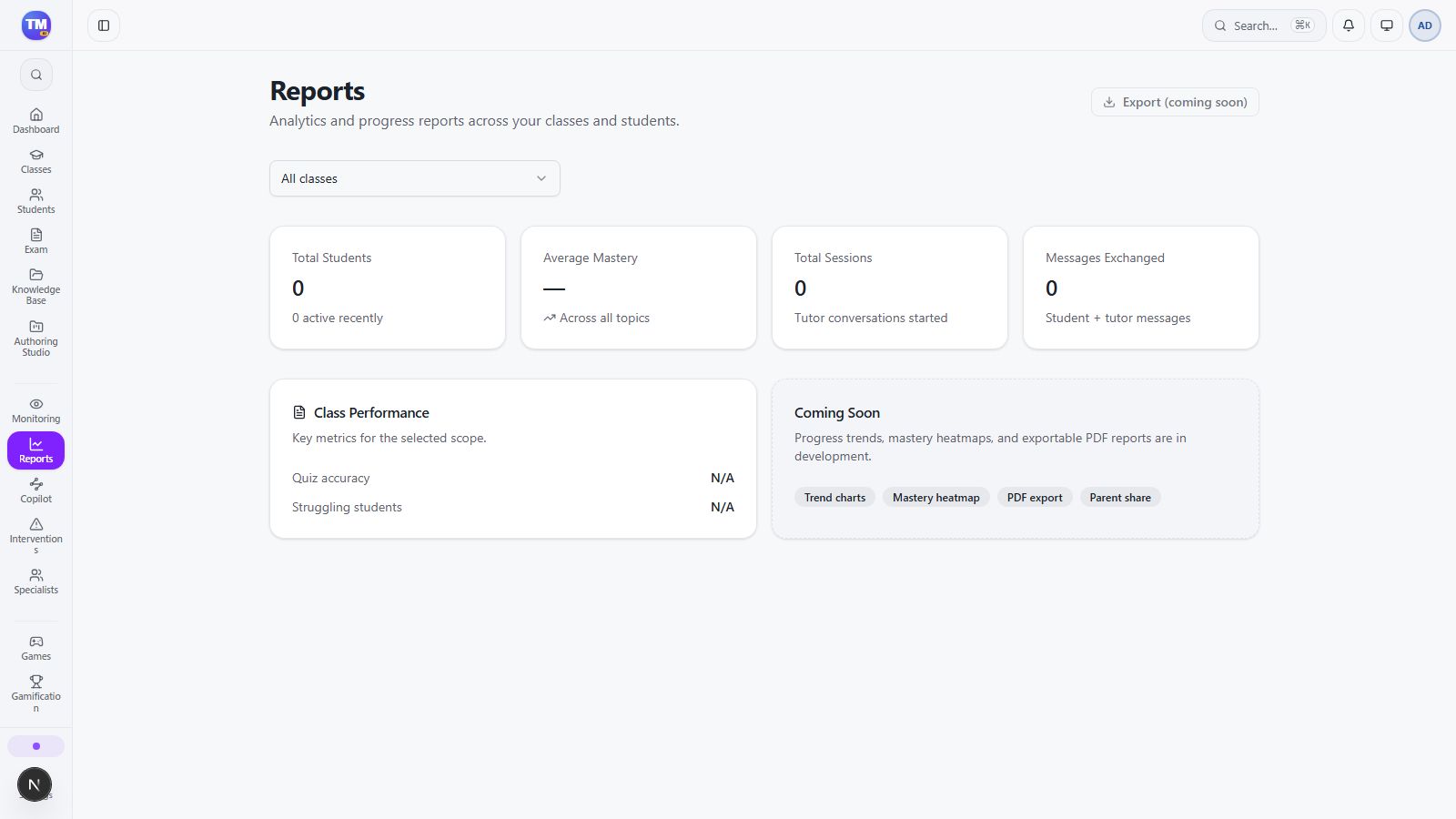Click the Messages Exchanged card
Image resolution: width=1456 pixels, height=819 pixels.
[1141, 288]
